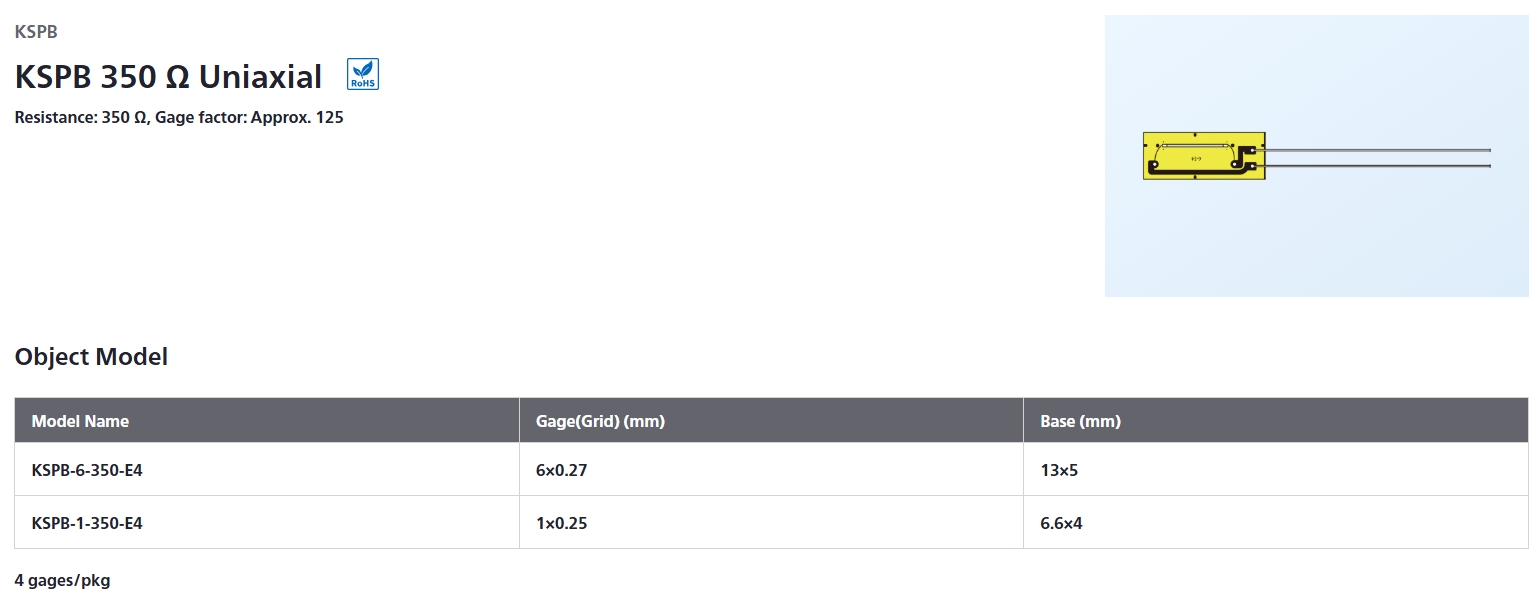1540x616 pixels.
Task: Click the word Uniaxial in the title
Action: [261, 77]
